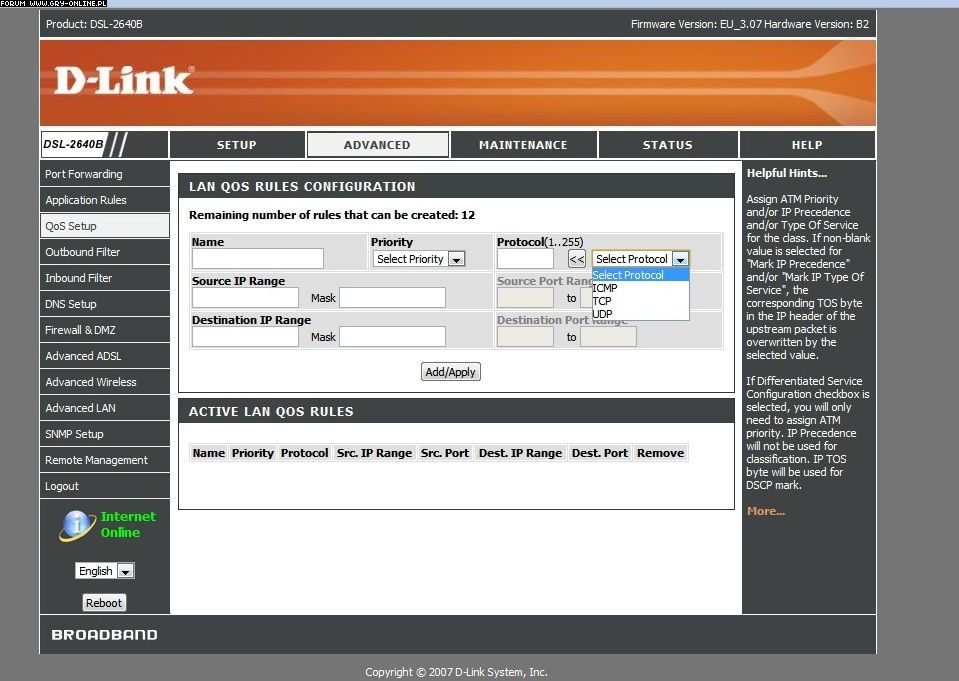Click Logout in the sidebar
This screenshot has height=681, width=959.
(105, 486)
